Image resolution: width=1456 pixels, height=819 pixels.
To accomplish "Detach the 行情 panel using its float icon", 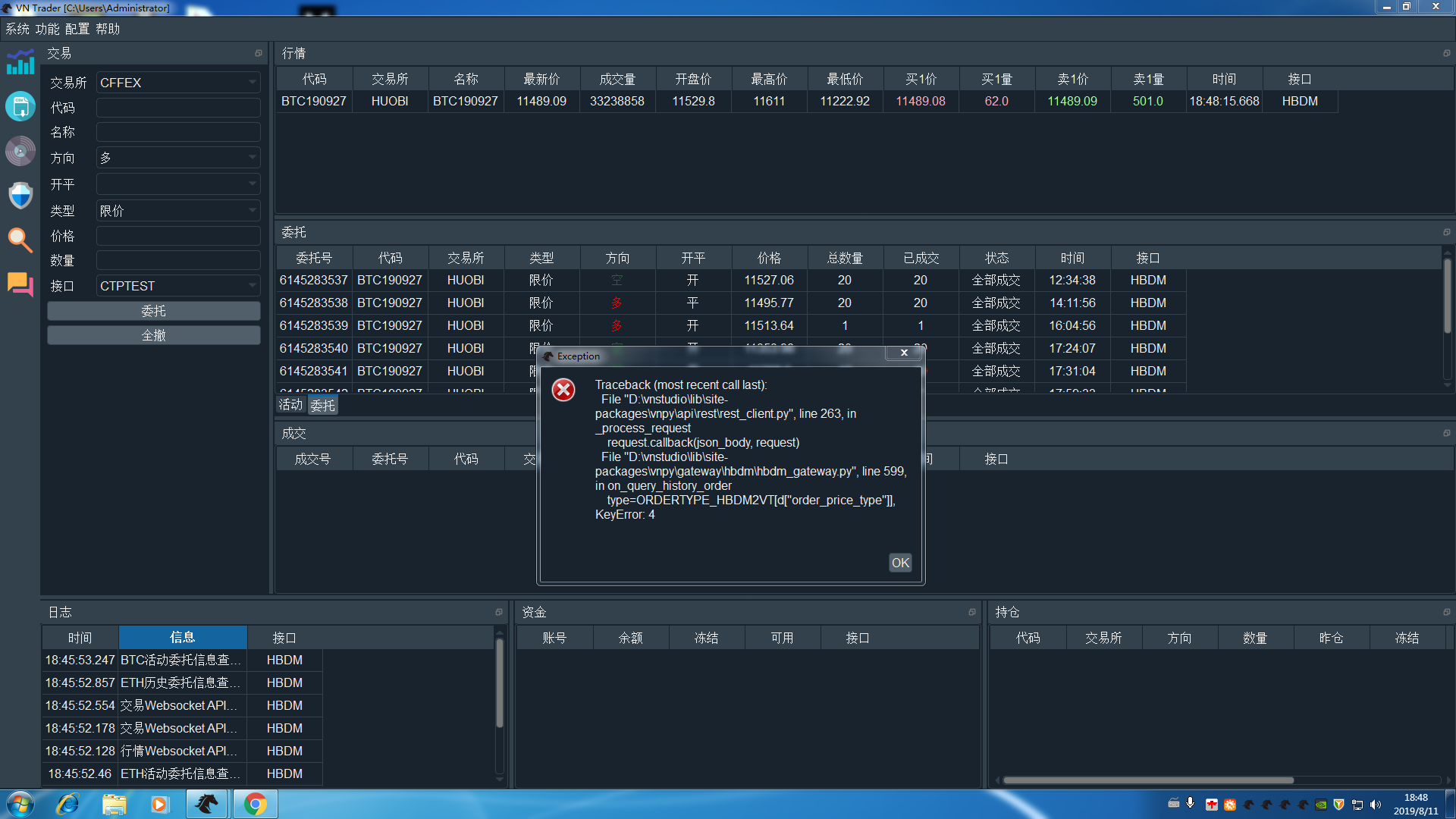I will click(1446, 53).
